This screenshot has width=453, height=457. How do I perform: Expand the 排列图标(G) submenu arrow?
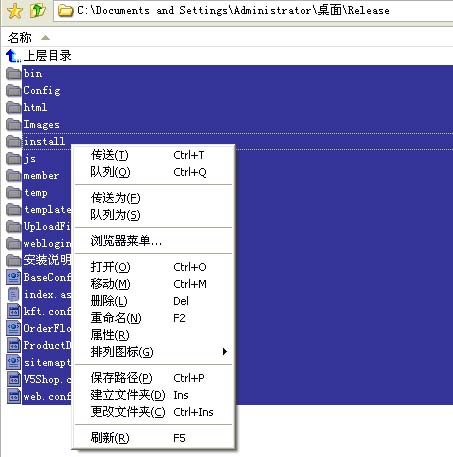tap(225, 352)
